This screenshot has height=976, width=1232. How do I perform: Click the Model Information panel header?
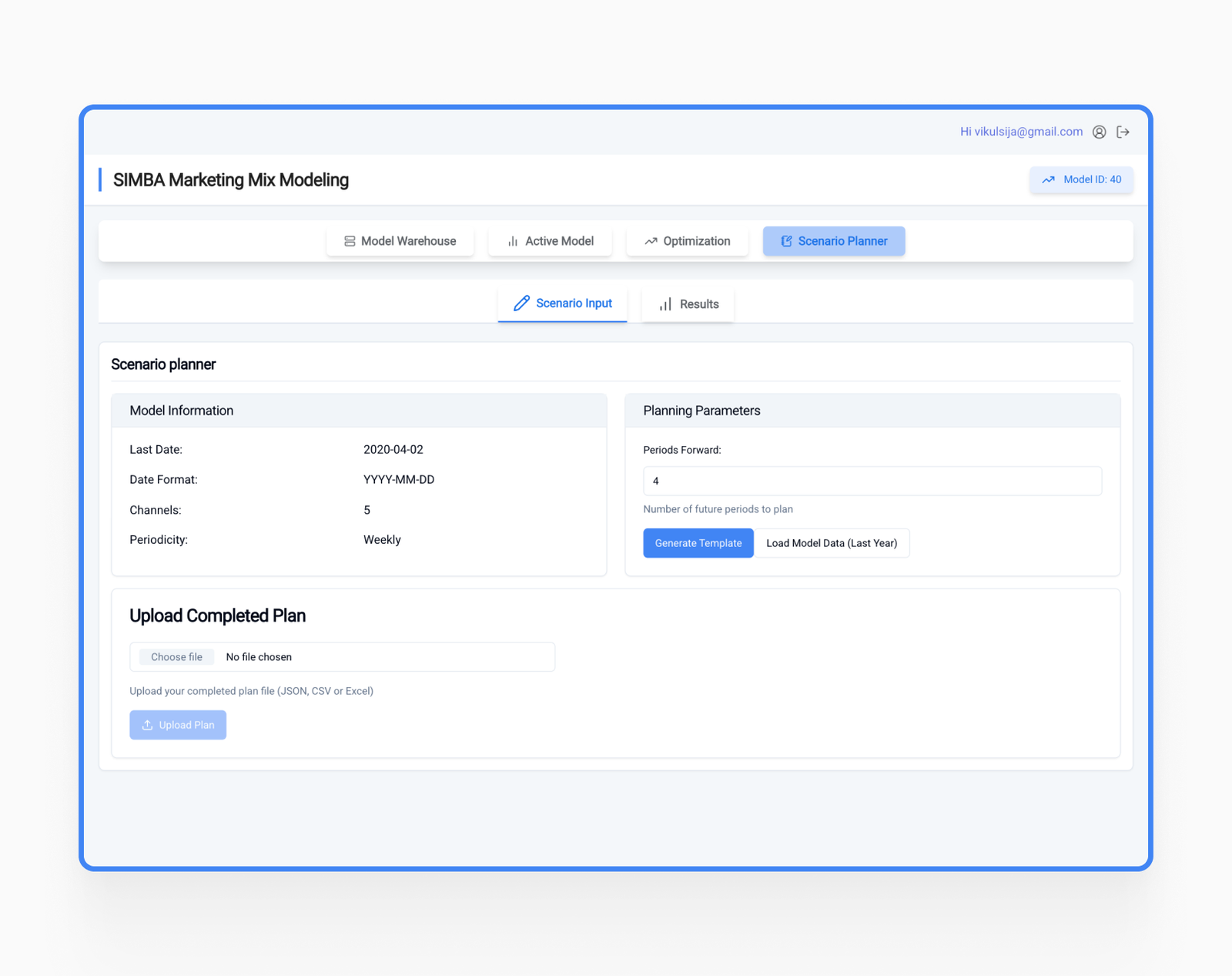tap(182, 411)
